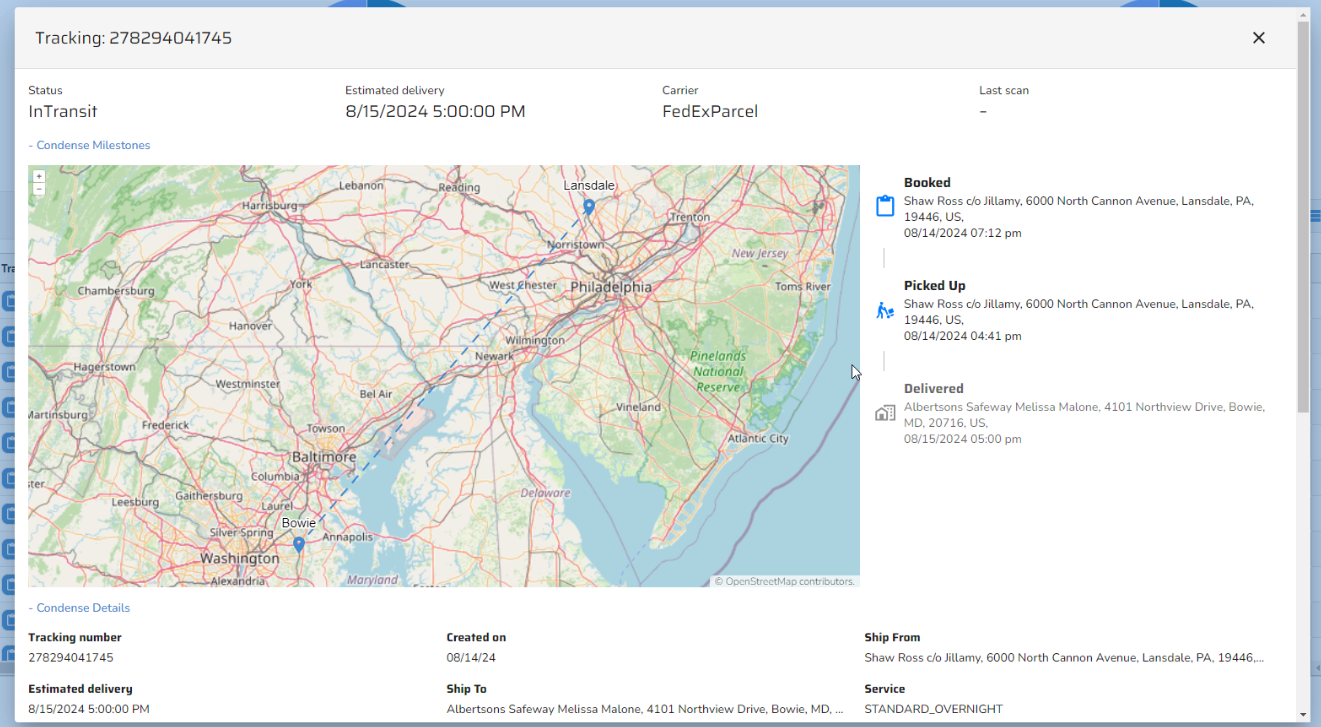This screenshot has width=1321, height=727.
Task: Select the Booked milestone clipboard icon
Action: click(885, 206)
